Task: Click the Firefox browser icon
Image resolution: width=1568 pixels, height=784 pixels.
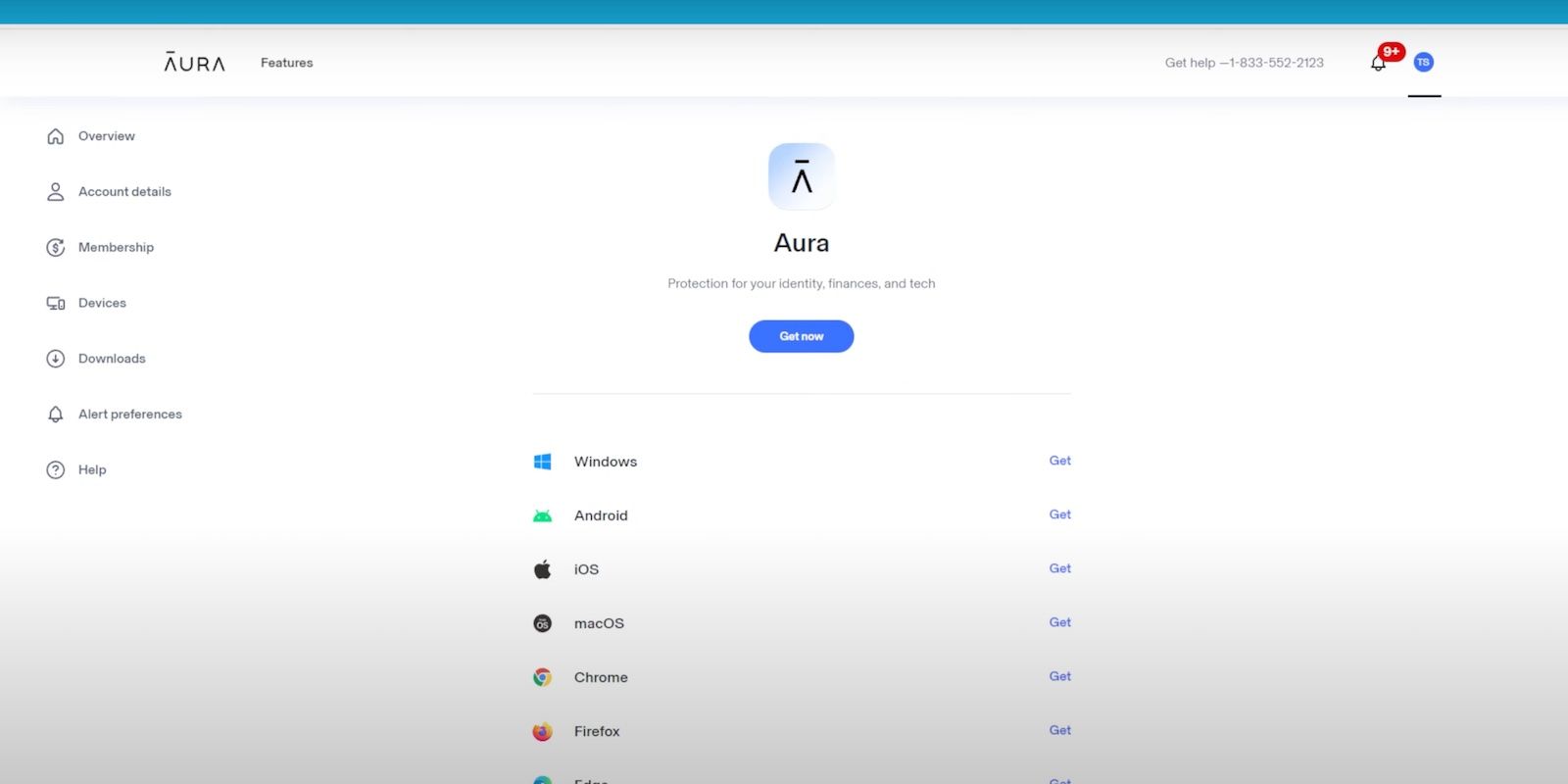Action: click(542, 731)
